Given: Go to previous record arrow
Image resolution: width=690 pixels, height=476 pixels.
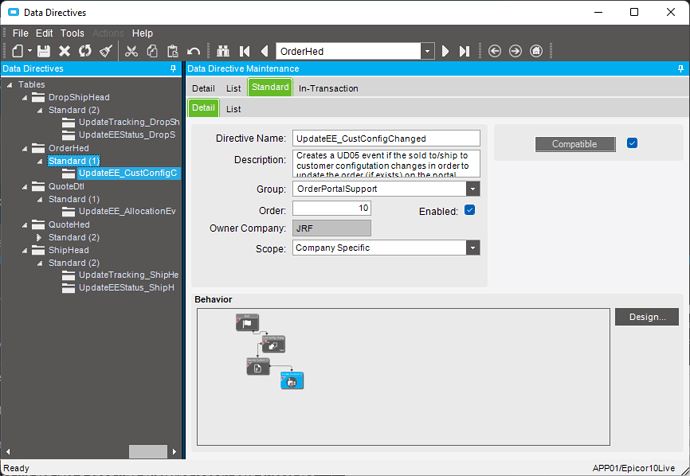Looking at the screenshot, I should click(x=264, y=51).
